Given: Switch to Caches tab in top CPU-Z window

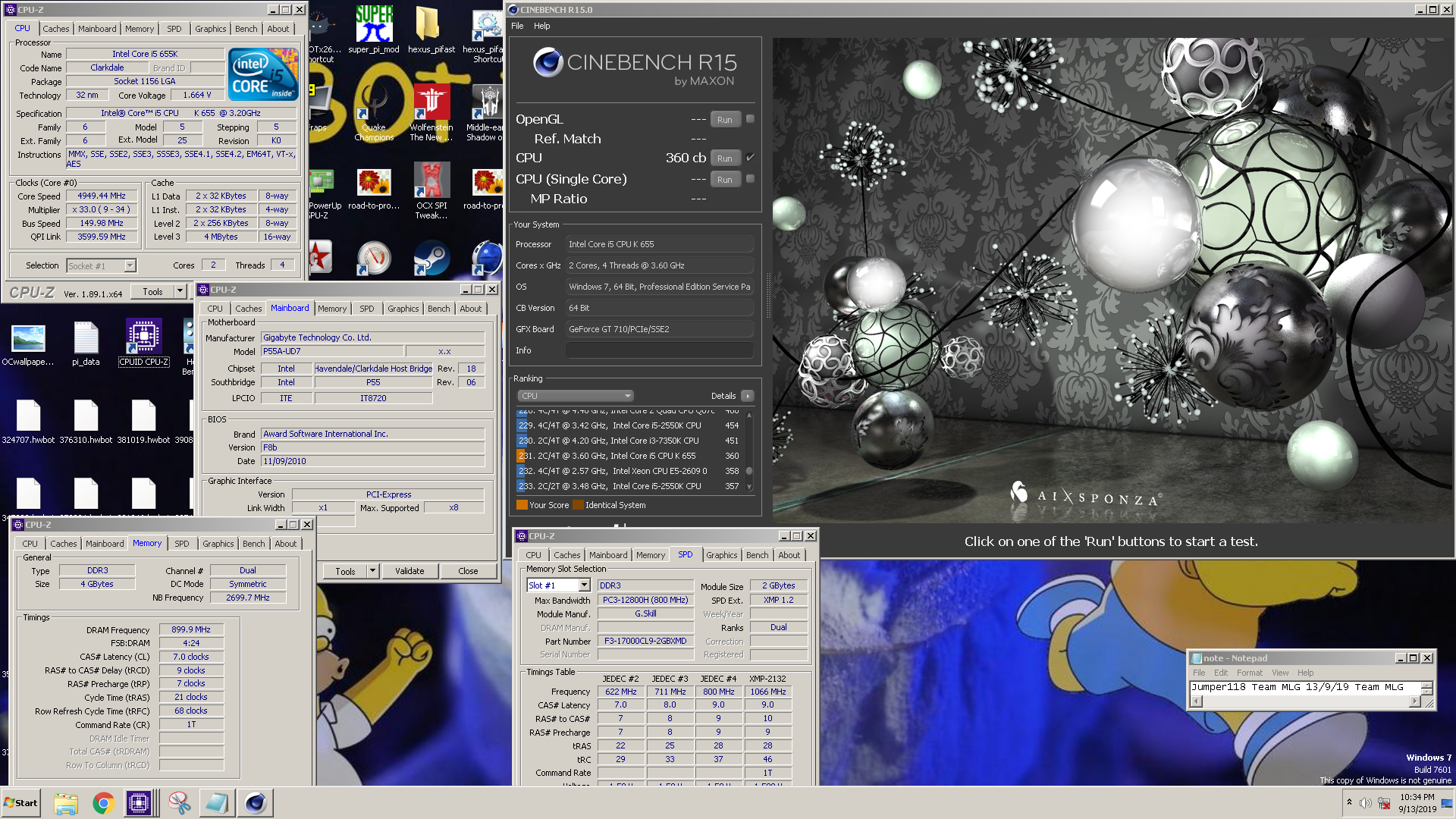Looking at the screenshot, I should [x=56, y=29].
